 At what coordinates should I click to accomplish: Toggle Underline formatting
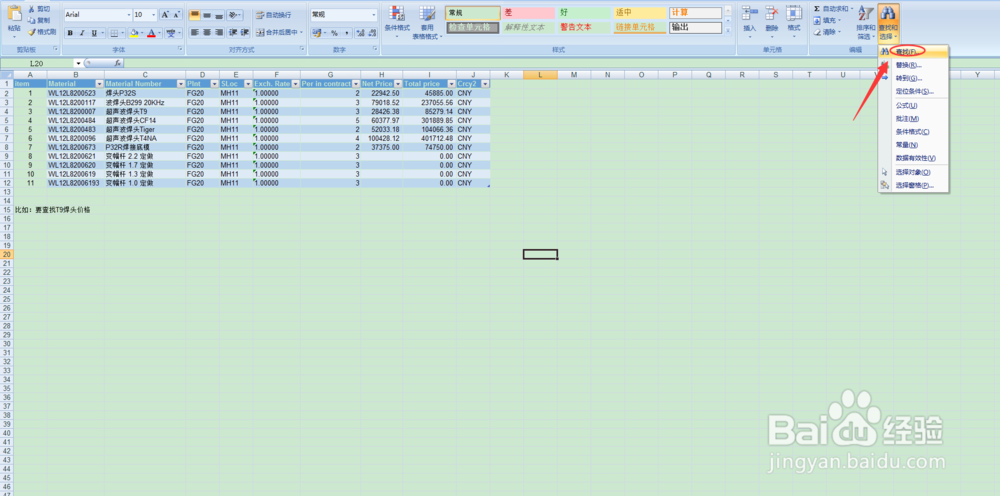(x=94, y=33)
